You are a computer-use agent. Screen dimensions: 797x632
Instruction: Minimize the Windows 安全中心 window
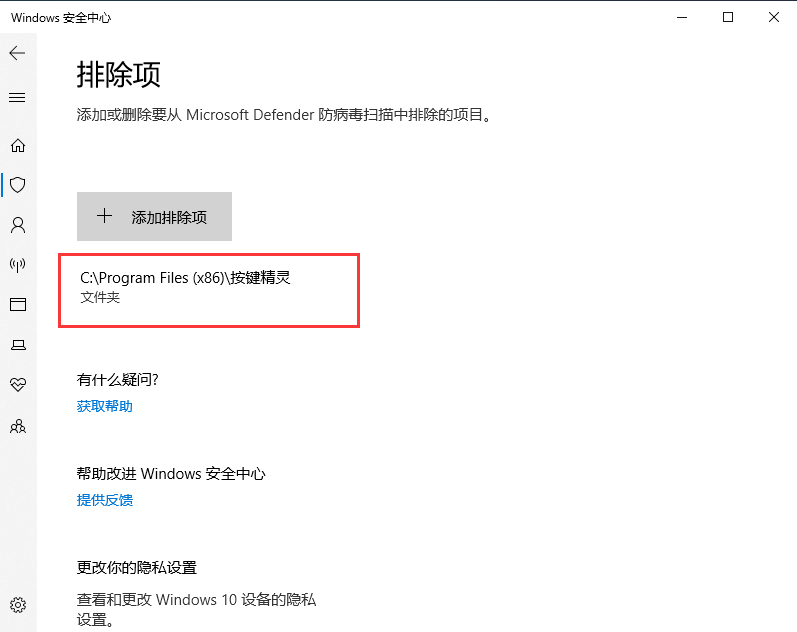click(682, 17)
